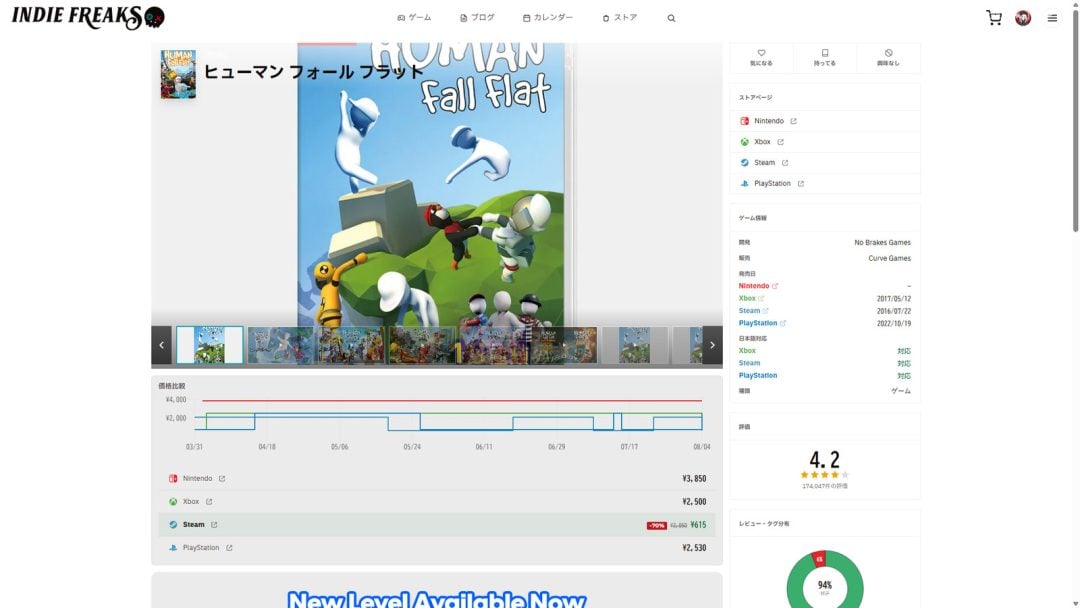Show previous thumbnails with the left arrow
The height and width of the screenshot is (608, 1080).
click(161, 345)
